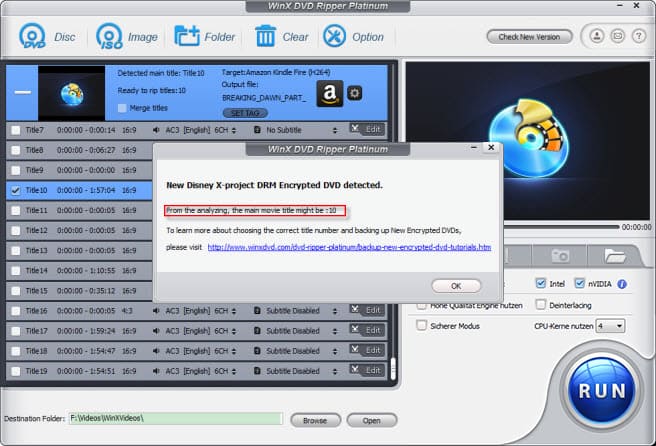Enable the Deinterlacing checkbox
Viewport: 656px width, 446px height.
(x=541, y=304)
